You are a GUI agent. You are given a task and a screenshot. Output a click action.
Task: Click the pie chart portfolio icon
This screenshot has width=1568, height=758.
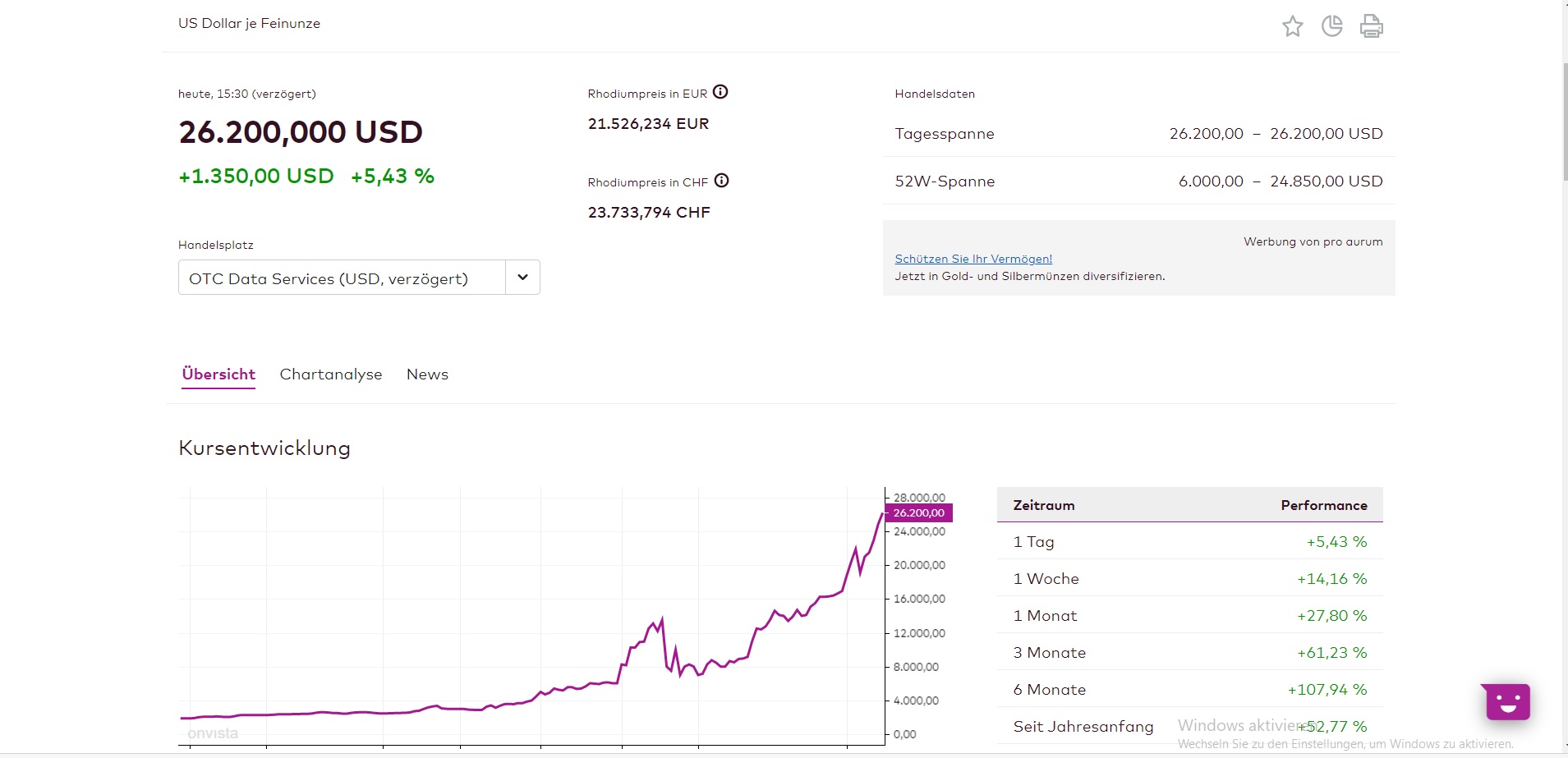(1331, 26)
